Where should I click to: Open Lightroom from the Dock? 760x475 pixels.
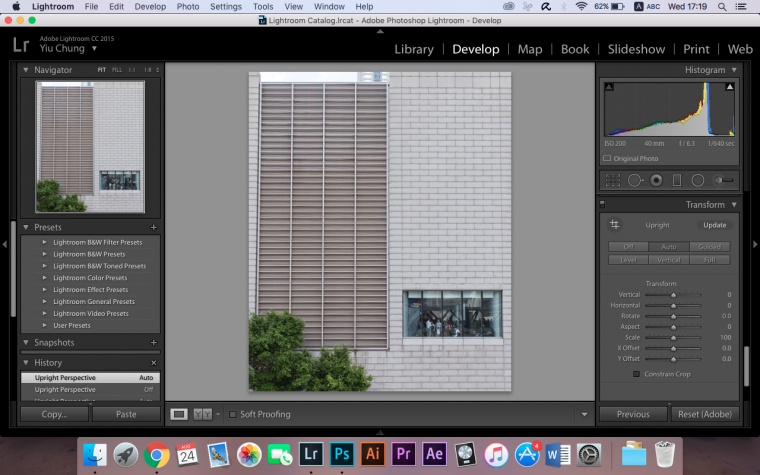pos(311,454)
